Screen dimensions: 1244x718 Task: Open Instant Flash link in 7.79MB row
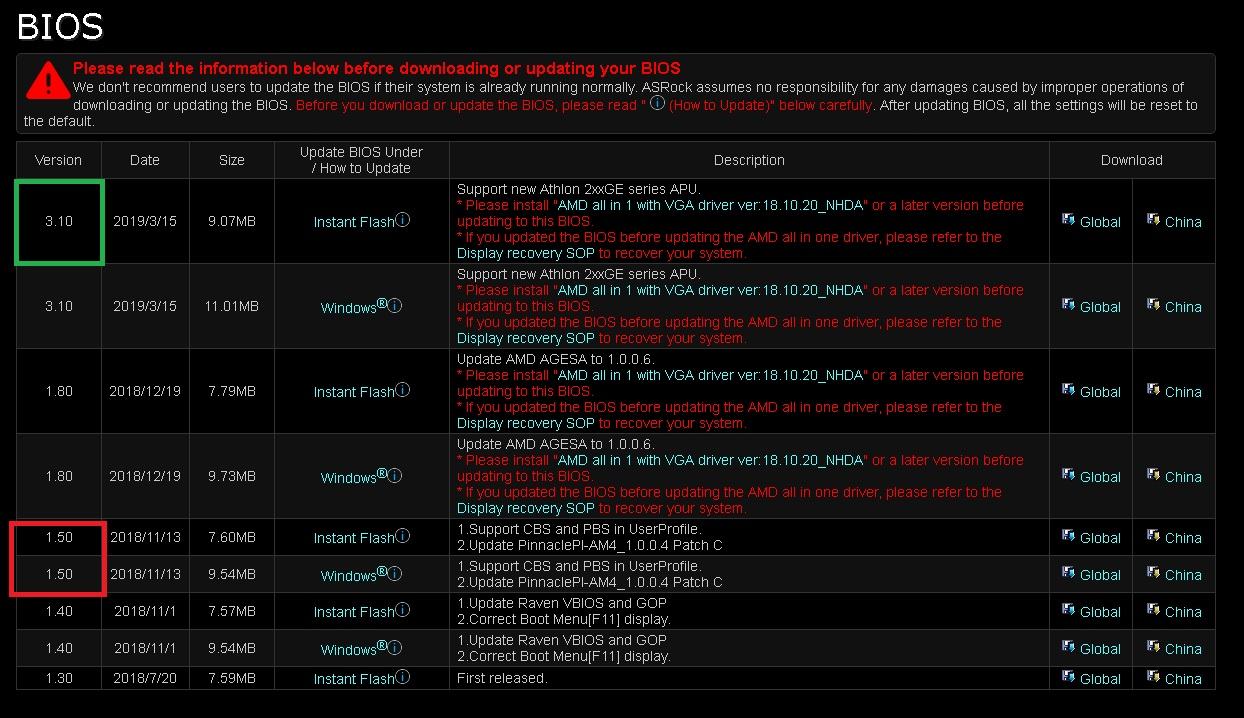point(354,392)
